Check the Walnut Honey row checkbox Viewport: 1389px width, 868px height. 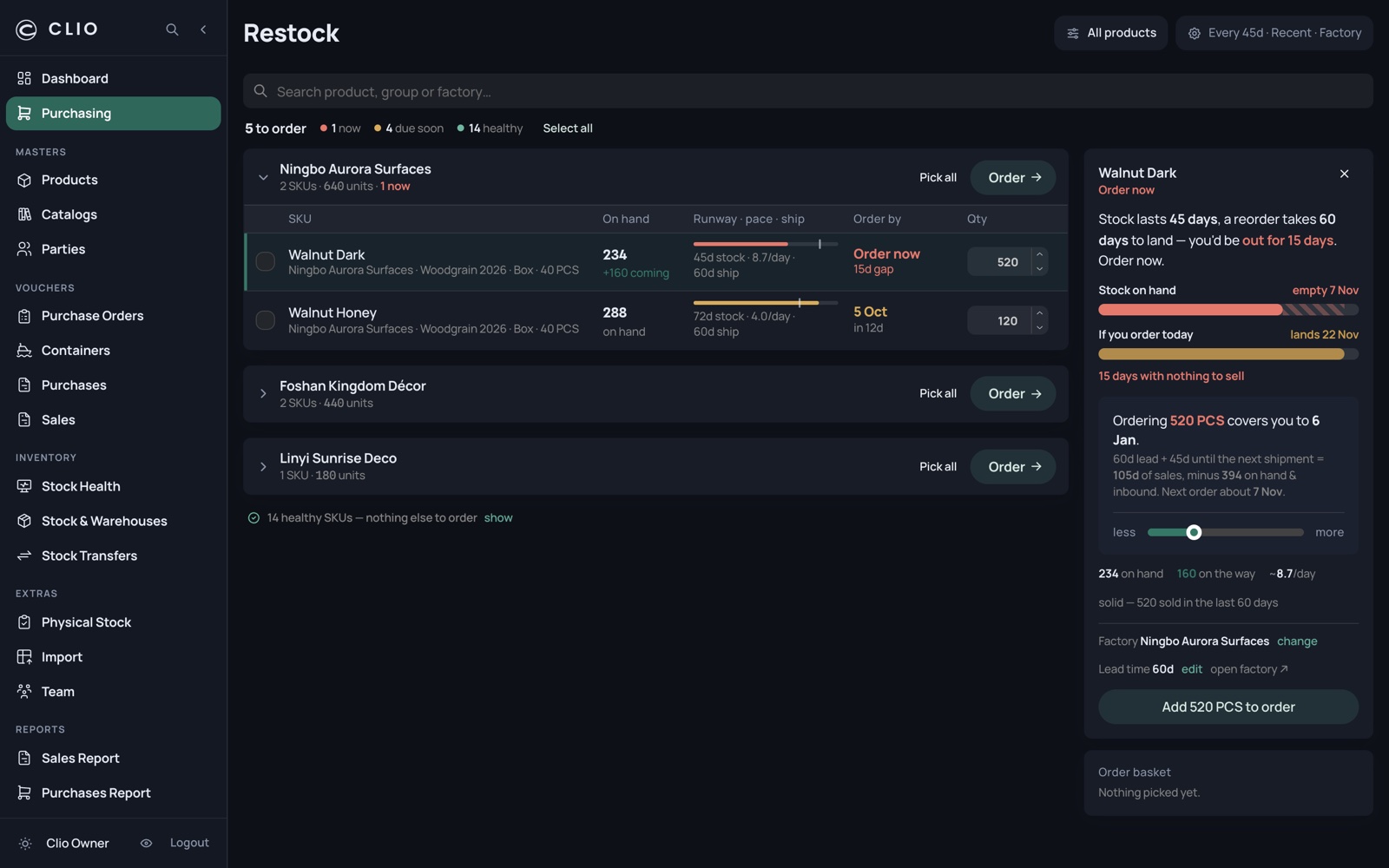coord(266,320)
